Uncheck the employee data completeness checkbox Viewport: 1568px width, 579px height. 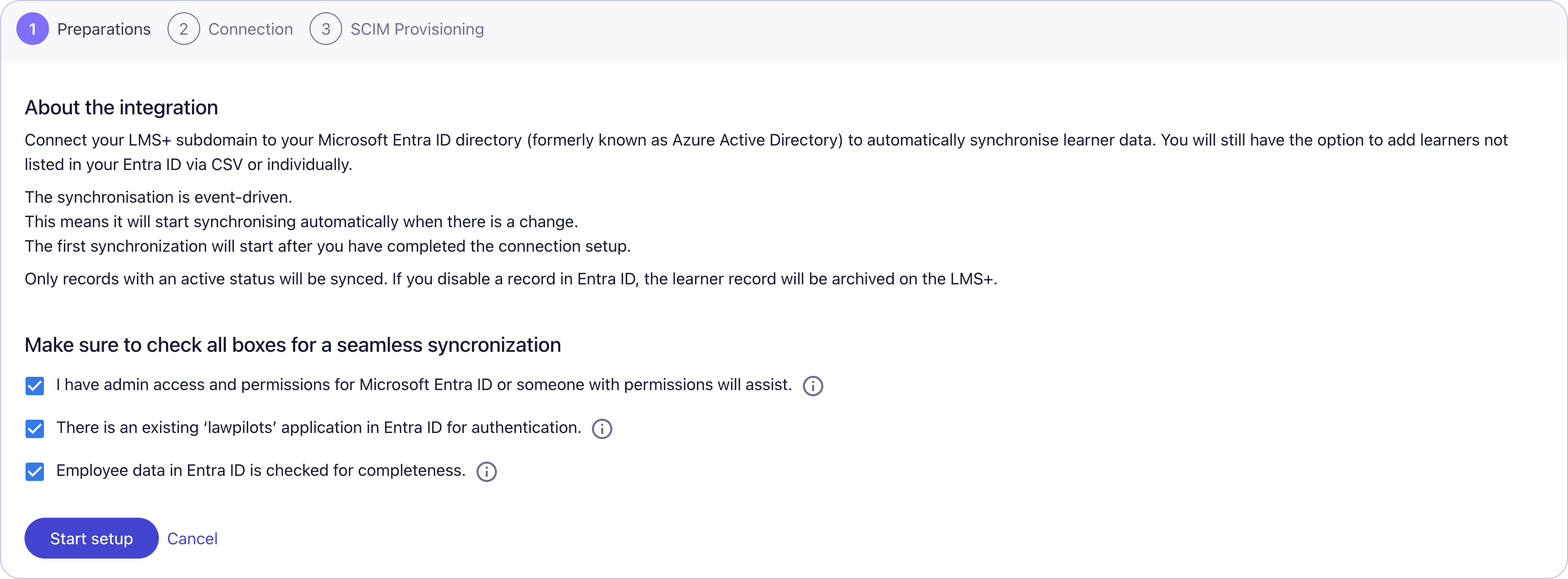tap(35, 471)
